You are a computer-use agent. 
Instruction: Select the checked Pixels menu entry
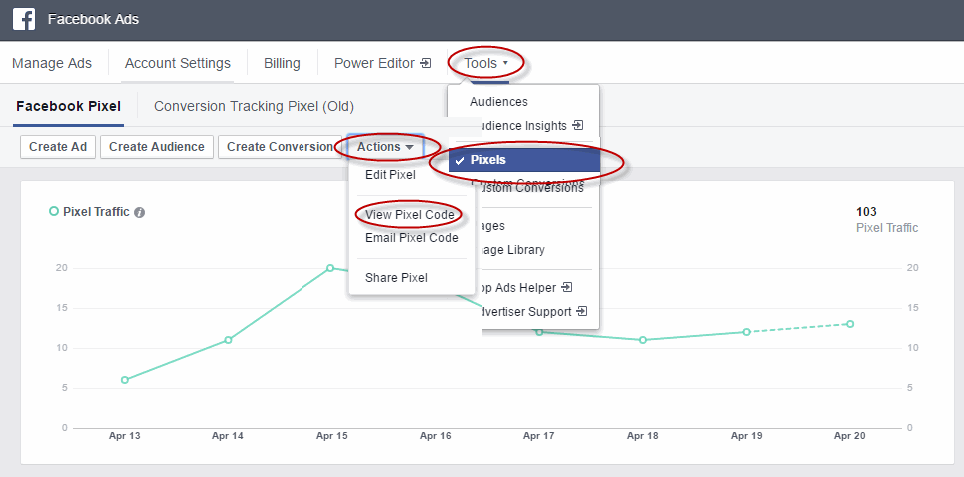(523, 160)
